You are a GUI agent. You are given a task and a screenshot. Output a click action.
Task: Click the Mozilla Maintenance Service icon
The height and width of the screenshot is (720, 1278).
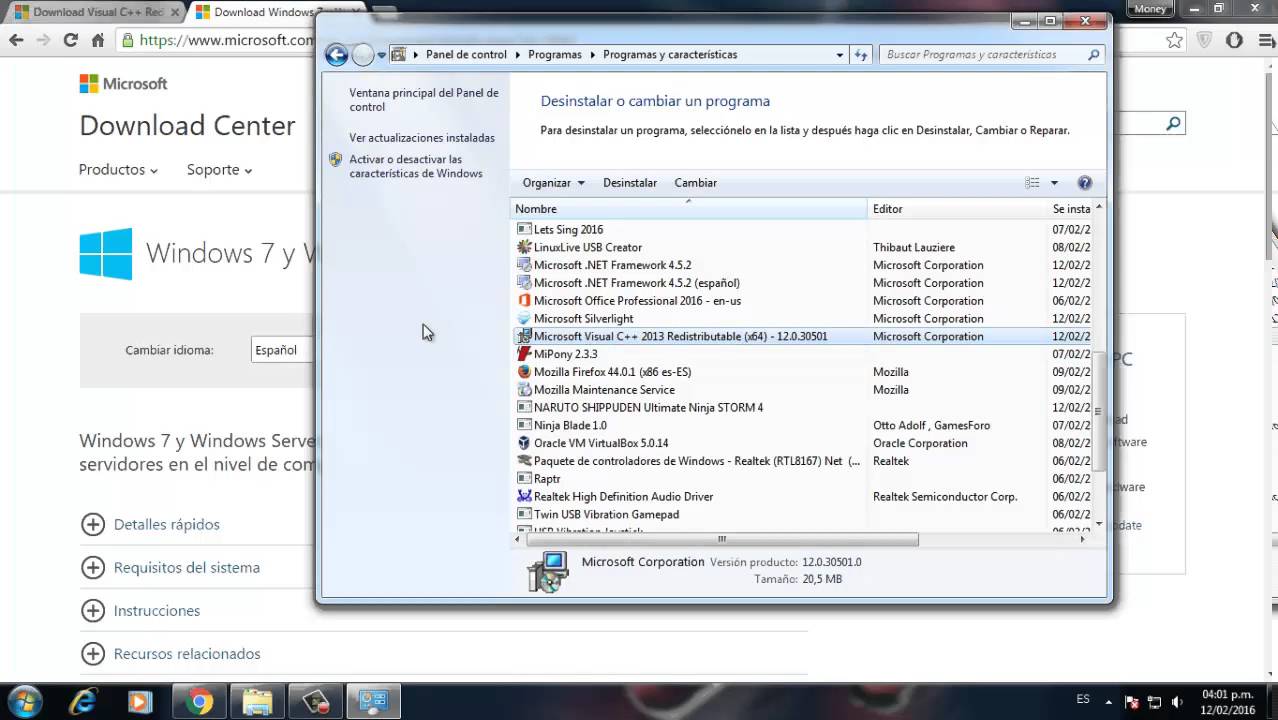(524, 390)
